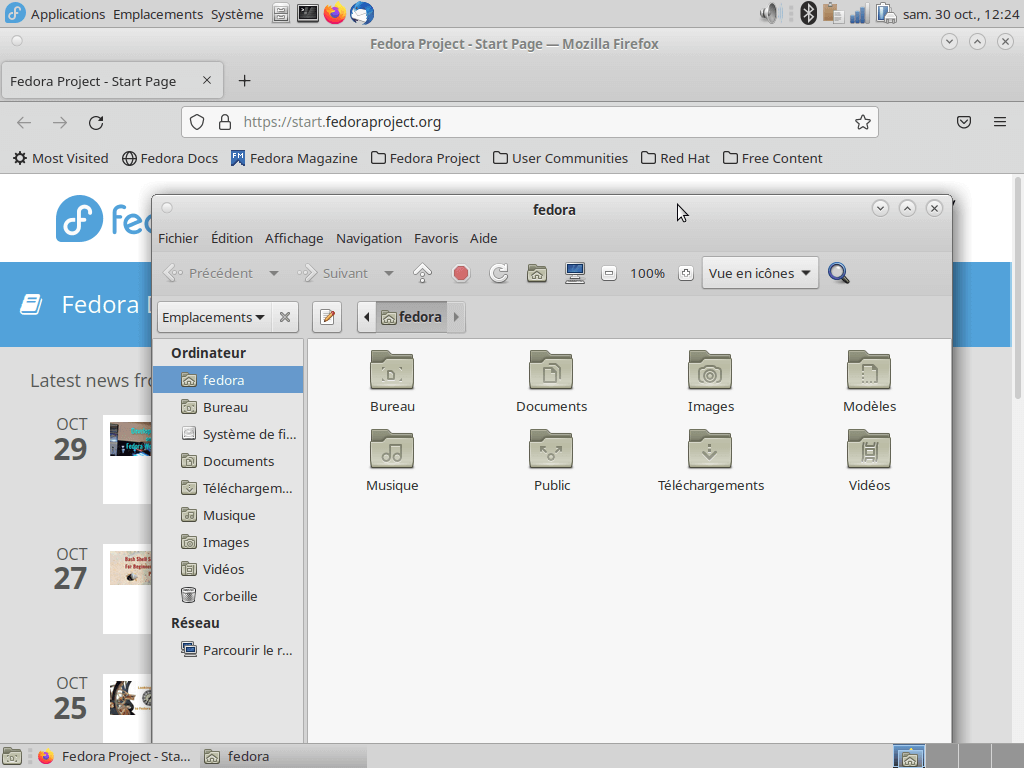
Task: Open the Système panel menu
Action: coord(236,14)
